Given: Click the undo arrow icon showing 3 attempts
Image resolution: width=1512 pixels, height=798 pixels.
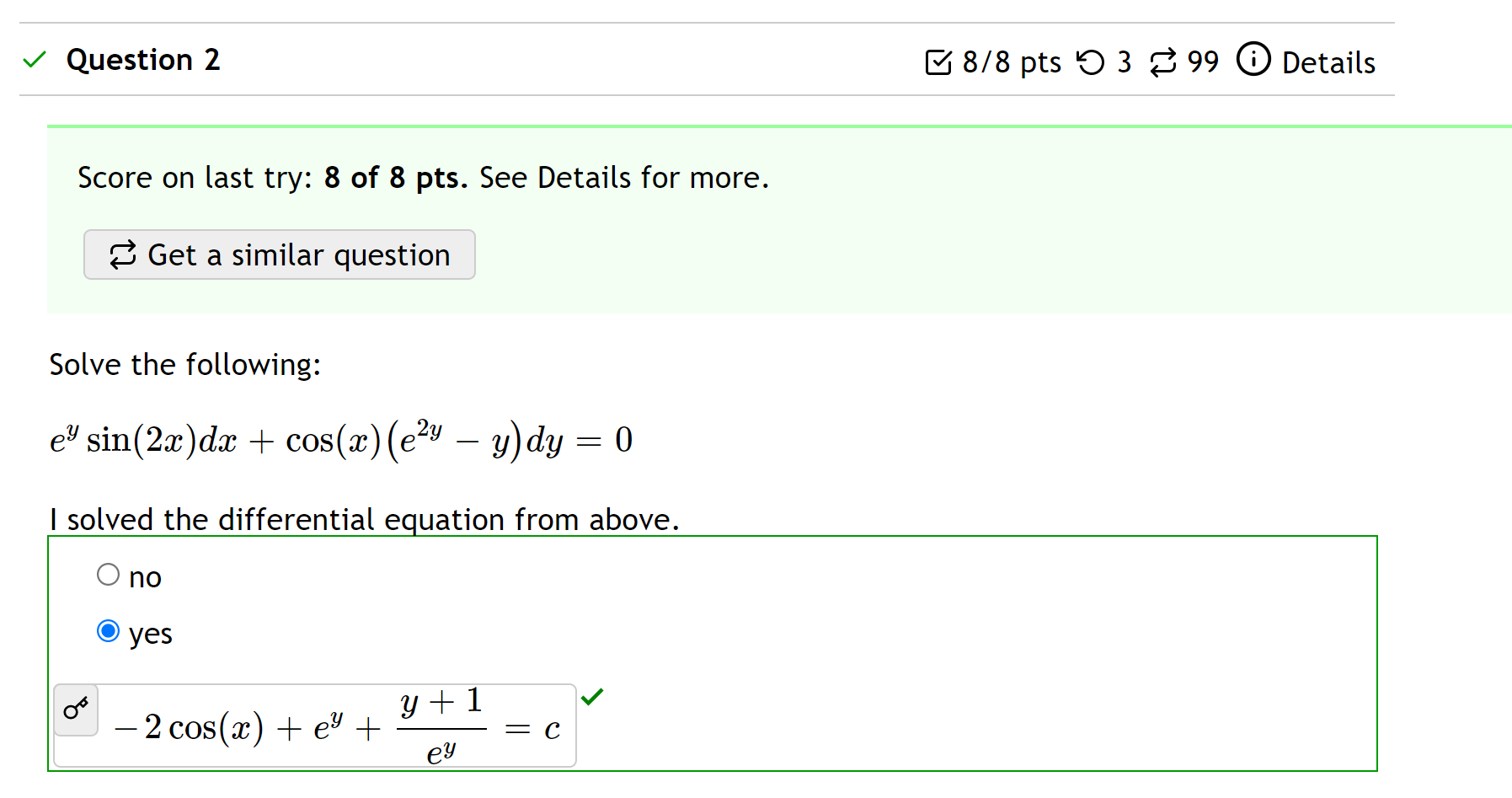Looking at the screenshot, I should (x=1091, y=61).
